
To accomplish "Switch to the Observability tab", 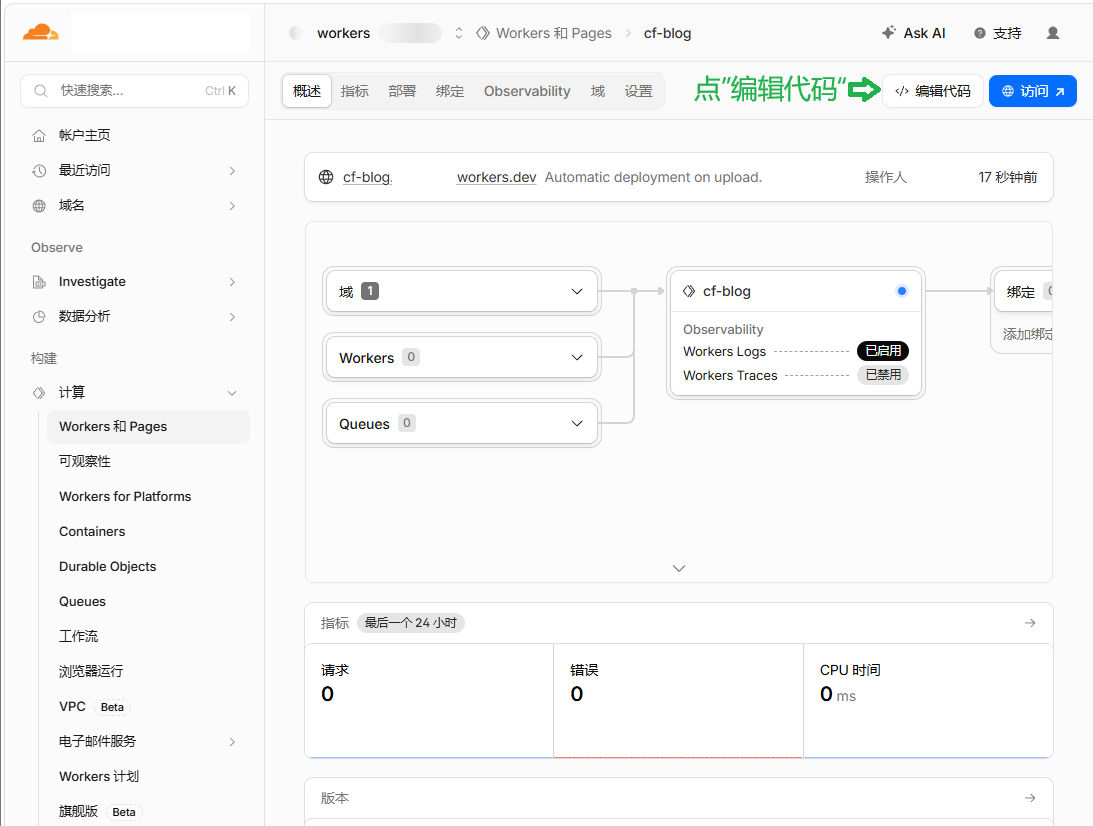I will pos(527,91).
